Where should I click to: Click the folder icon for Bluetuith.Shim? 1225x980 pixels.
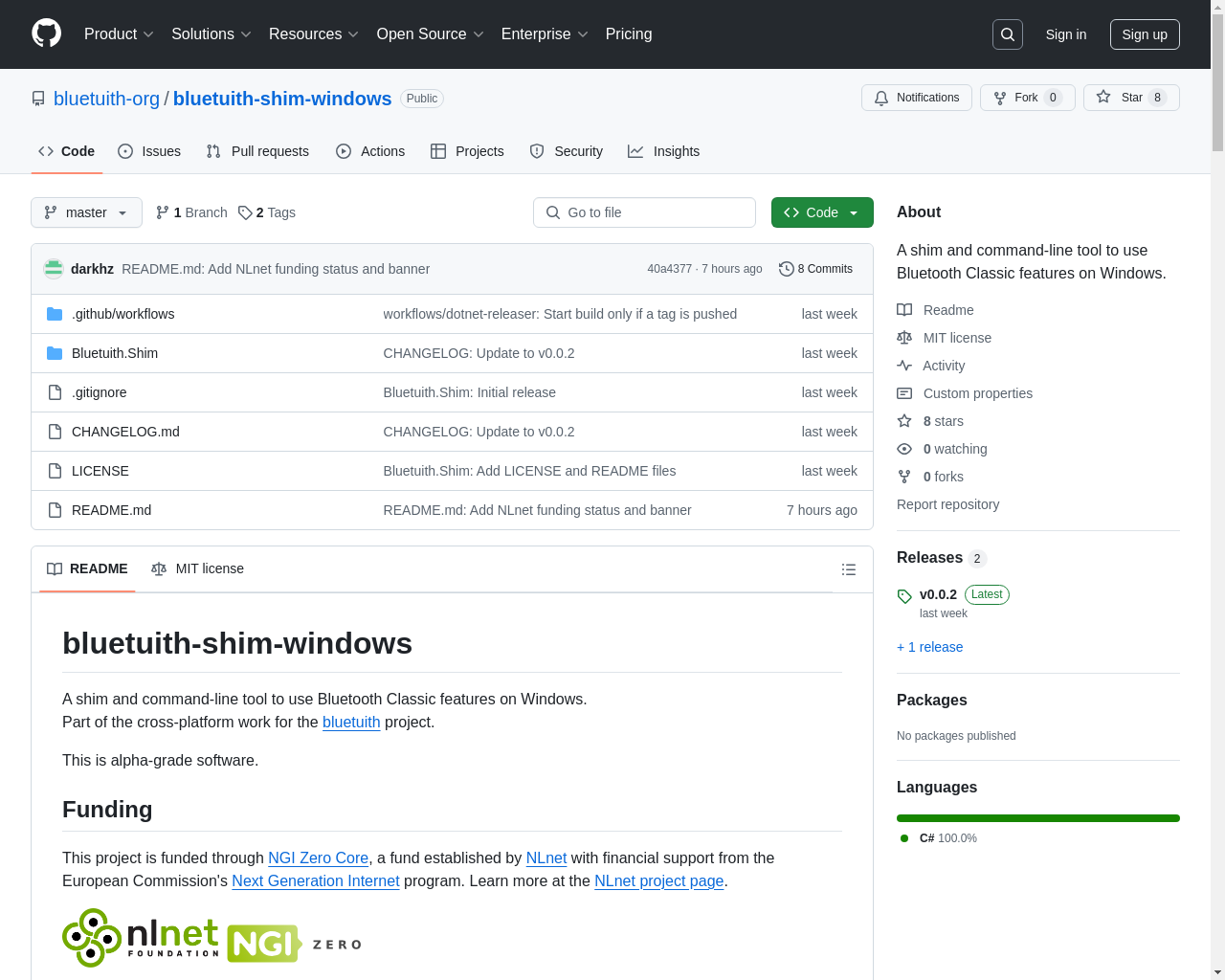tap(55, 353)
